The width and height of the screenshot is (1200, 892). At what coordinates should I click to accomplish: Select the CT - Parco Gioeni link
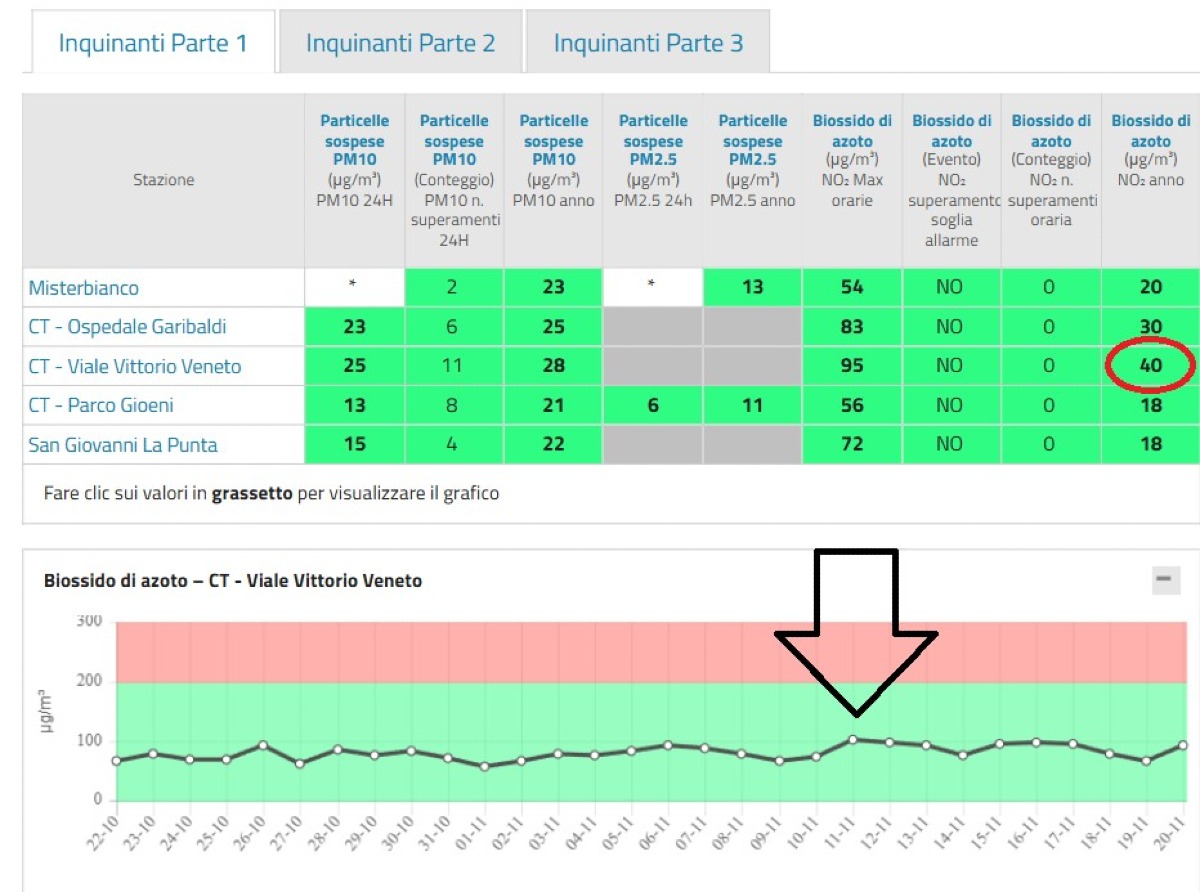[x=103, y=405]
